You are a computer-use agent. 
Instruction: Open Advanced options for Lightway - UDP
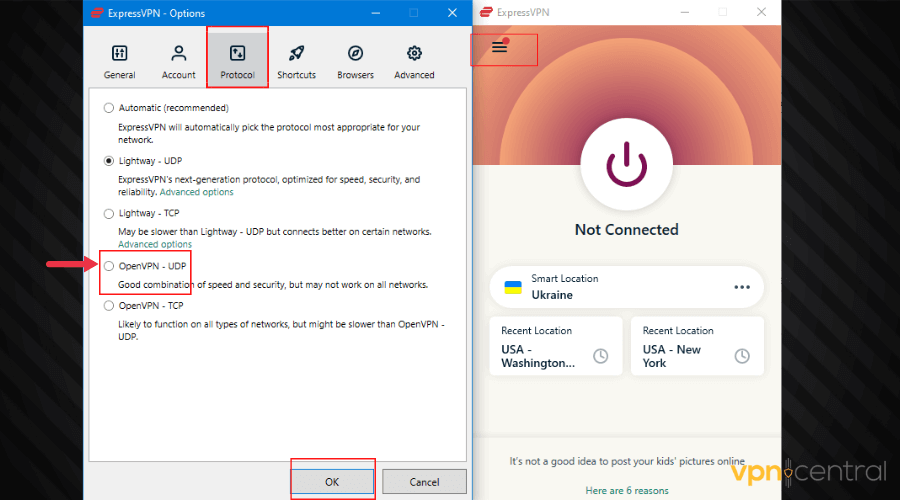pos(196,192)
